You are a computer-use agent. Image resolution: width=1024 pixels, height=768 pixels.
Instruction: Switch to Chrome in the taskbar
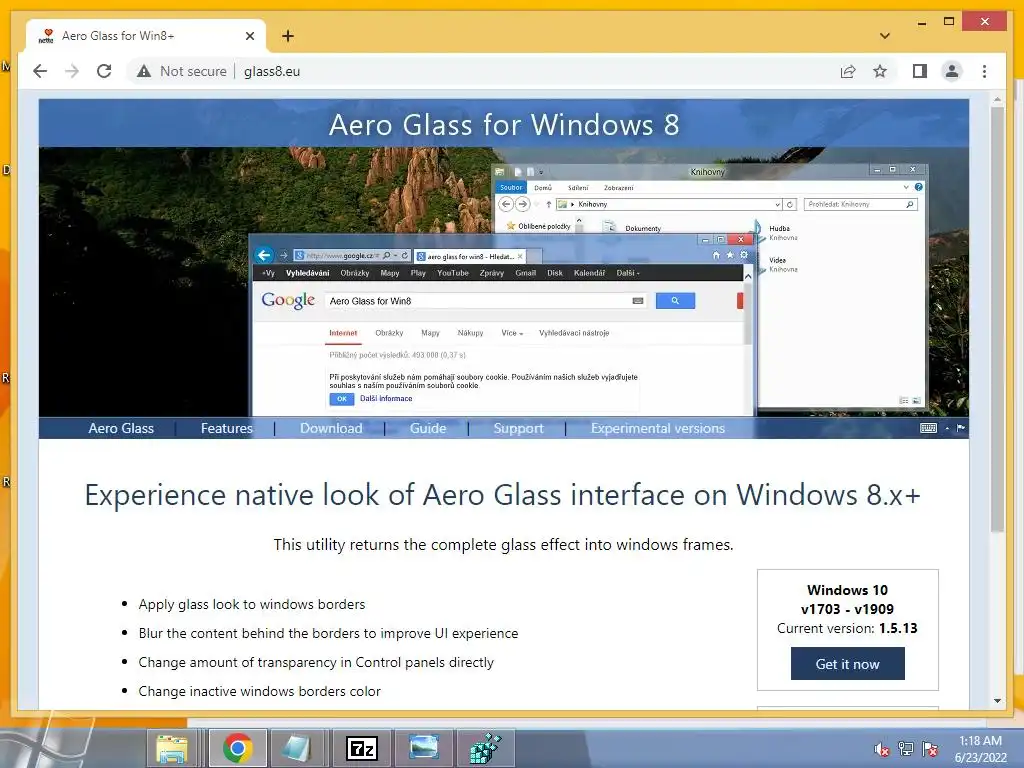coord(238,748)
